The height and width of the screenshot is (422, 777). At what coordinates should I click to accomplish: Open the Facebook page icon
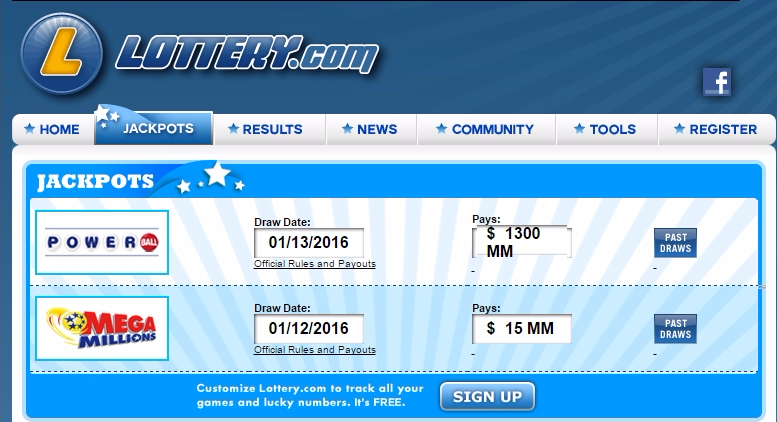point(716,82)
